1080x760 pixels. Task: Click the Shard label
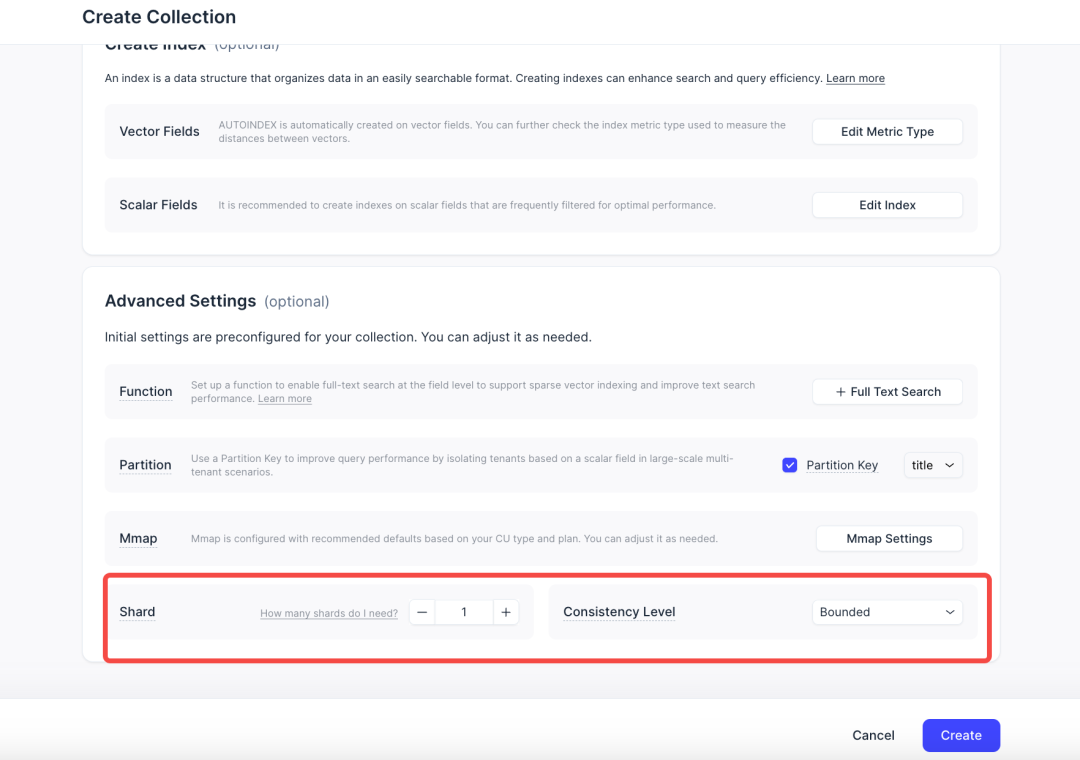[137, 612]
